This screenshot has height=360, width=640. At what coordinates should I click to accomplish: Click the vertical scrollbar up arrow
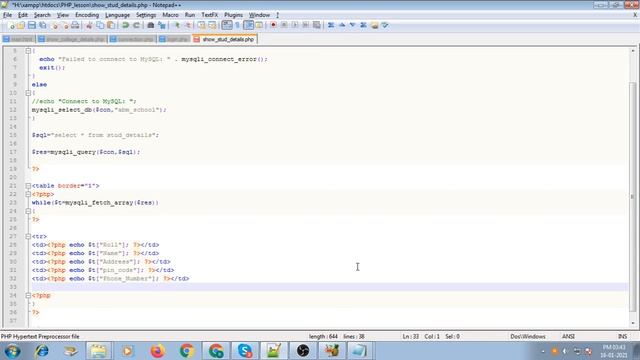click(633, 51)
